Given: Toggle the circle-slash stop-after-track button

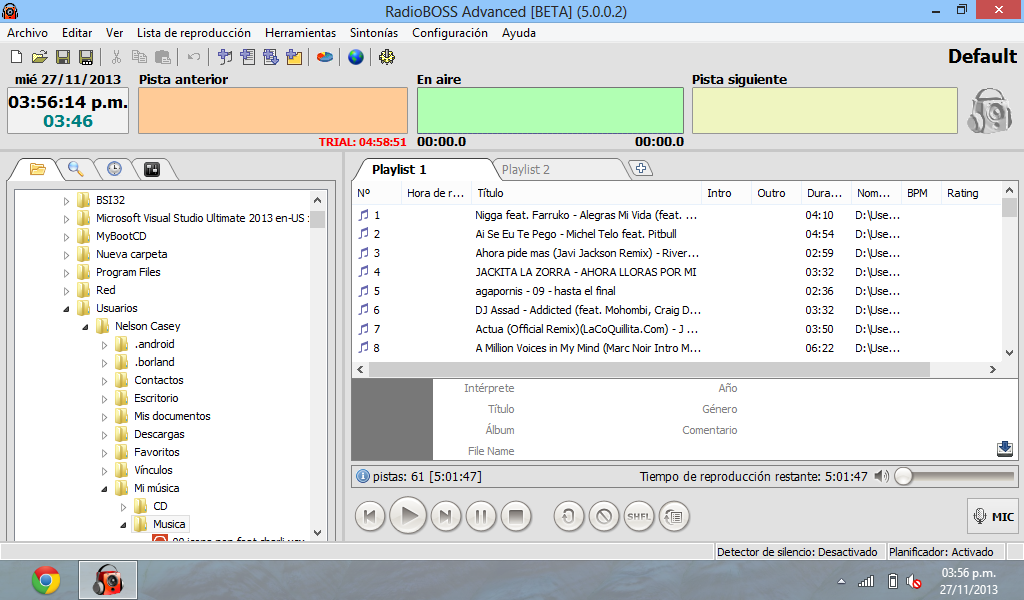Looking at the screenshot, I should (604, 517).
